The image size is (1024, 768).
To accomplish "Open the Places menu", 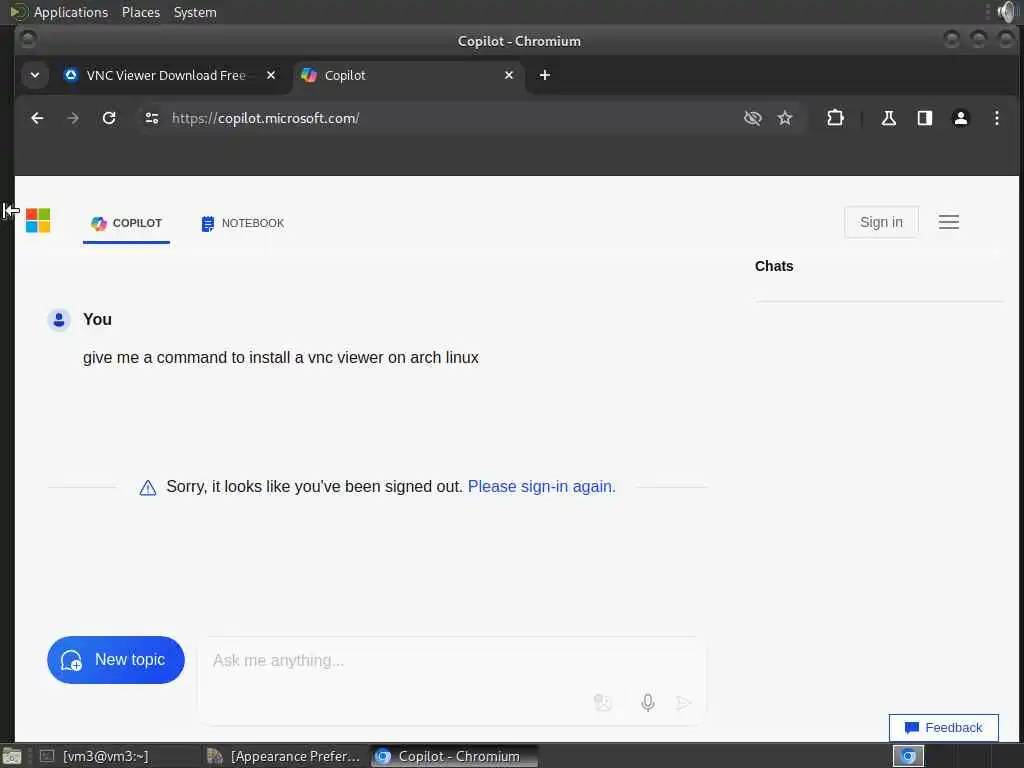I will pos(140,12).
